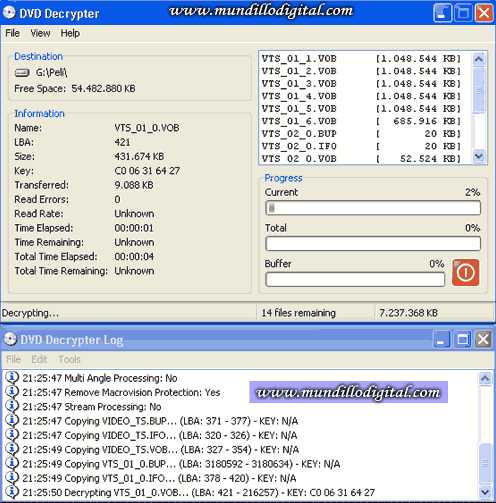This screenshot has height=503, width=496.
Task: Open the Tools menu in the Log window
Action: click(69, 359)
